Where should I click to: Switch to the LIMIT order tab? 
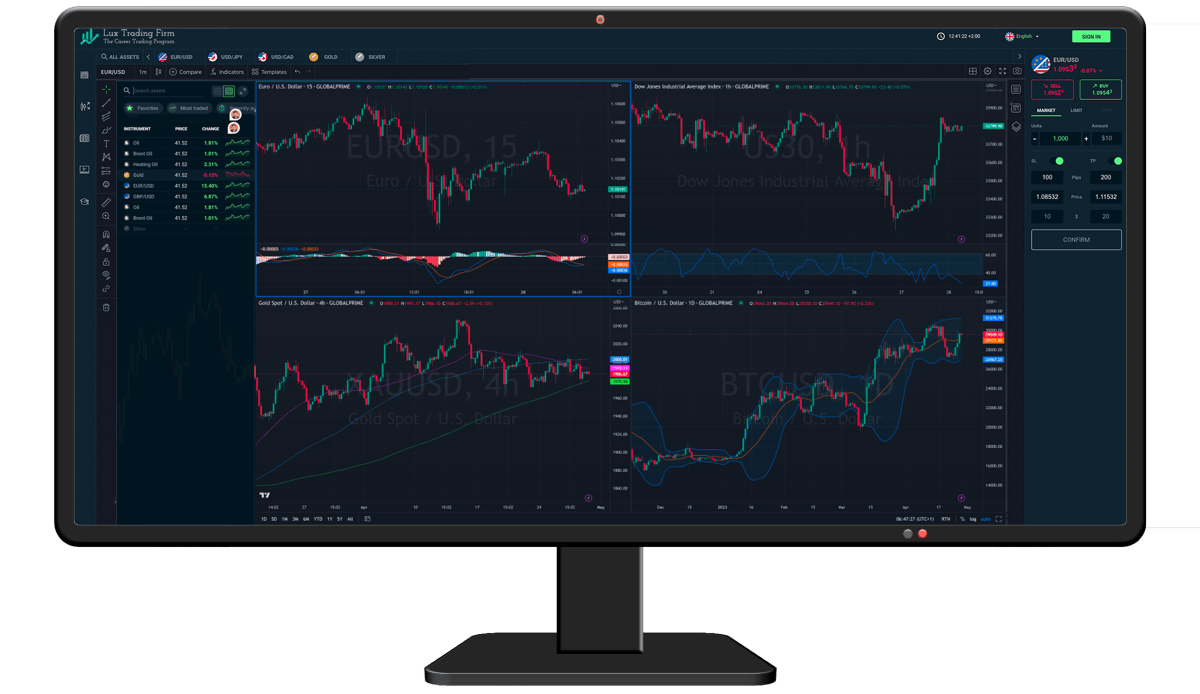pyautogui.click(x=1076, y=111)
